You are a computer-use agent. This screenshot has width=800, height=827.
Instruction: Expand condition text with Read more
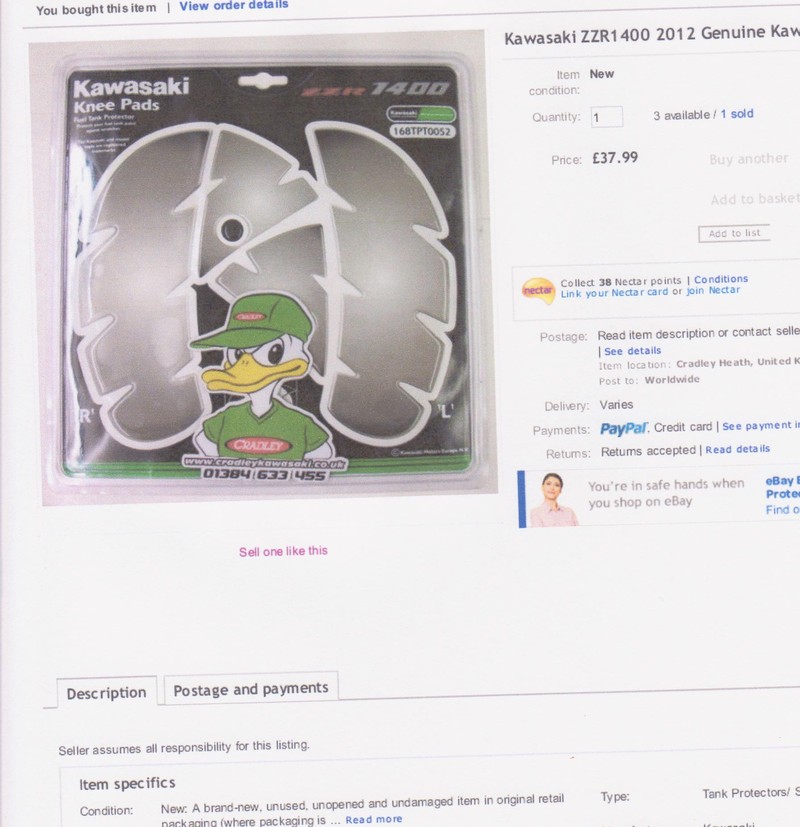[x=374, y=820]
